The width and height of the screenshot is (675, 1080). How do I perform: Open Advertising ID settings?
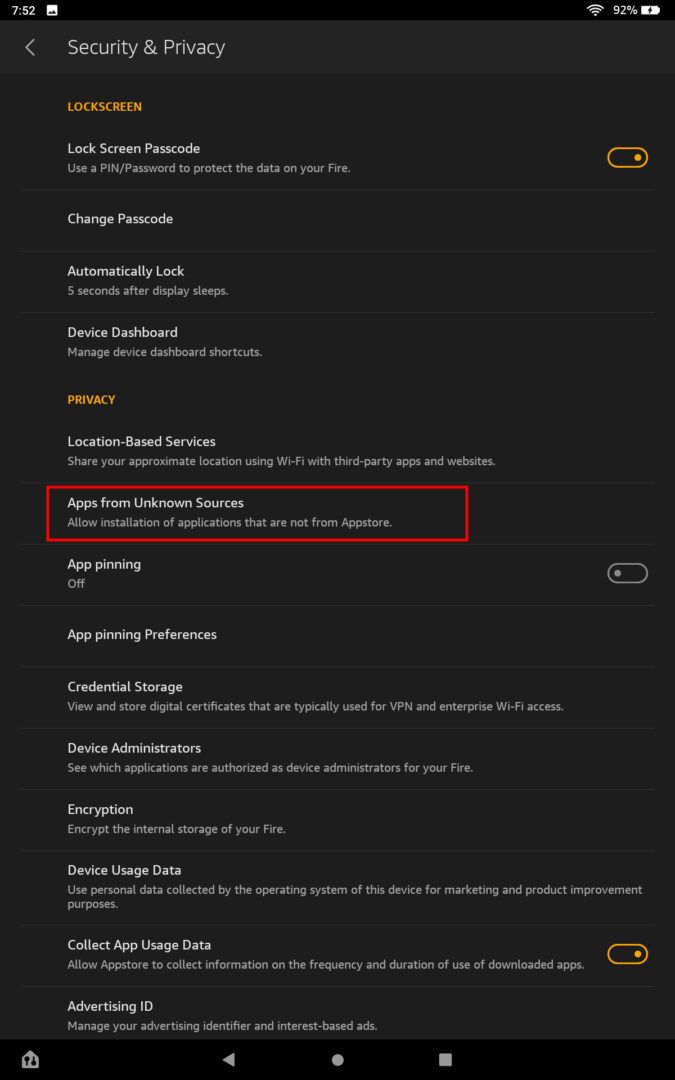[110, 1015]
